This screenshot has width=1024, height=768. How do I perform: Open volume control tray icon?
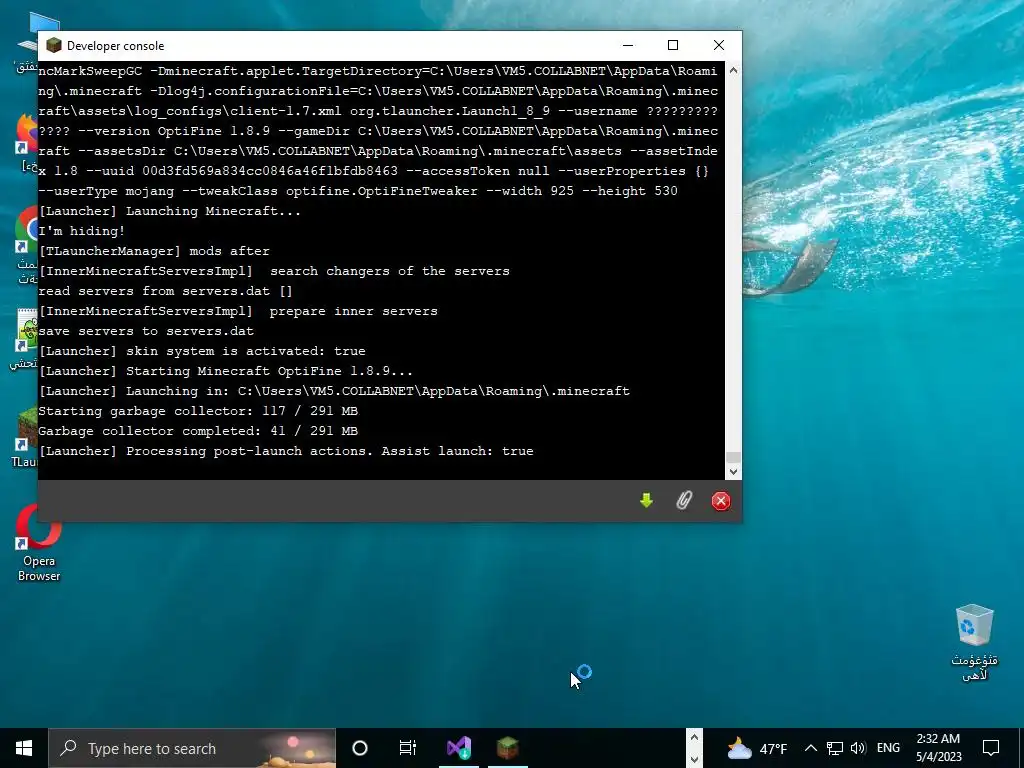pos(858,748)
